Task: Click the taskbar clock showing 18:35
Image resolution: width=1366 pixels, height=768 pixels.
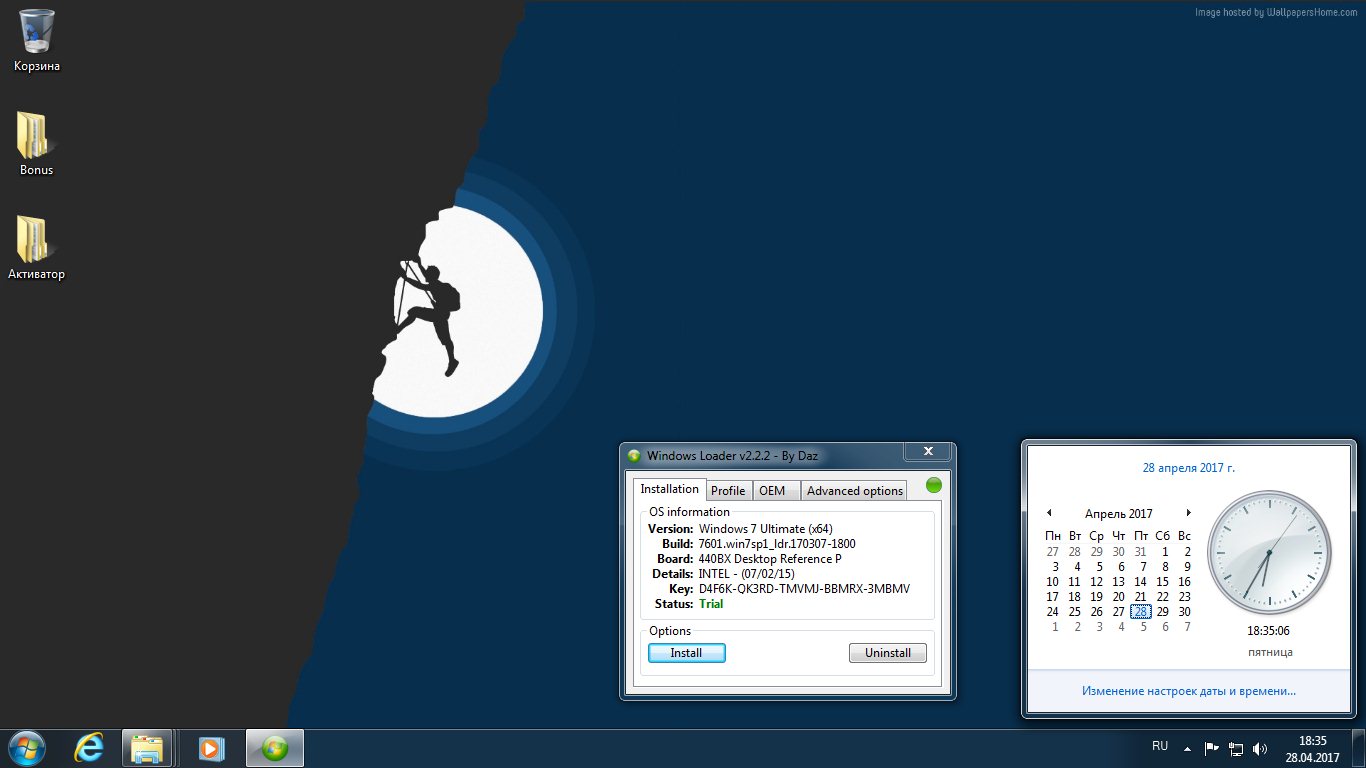Action: (x=1312, y=748)
